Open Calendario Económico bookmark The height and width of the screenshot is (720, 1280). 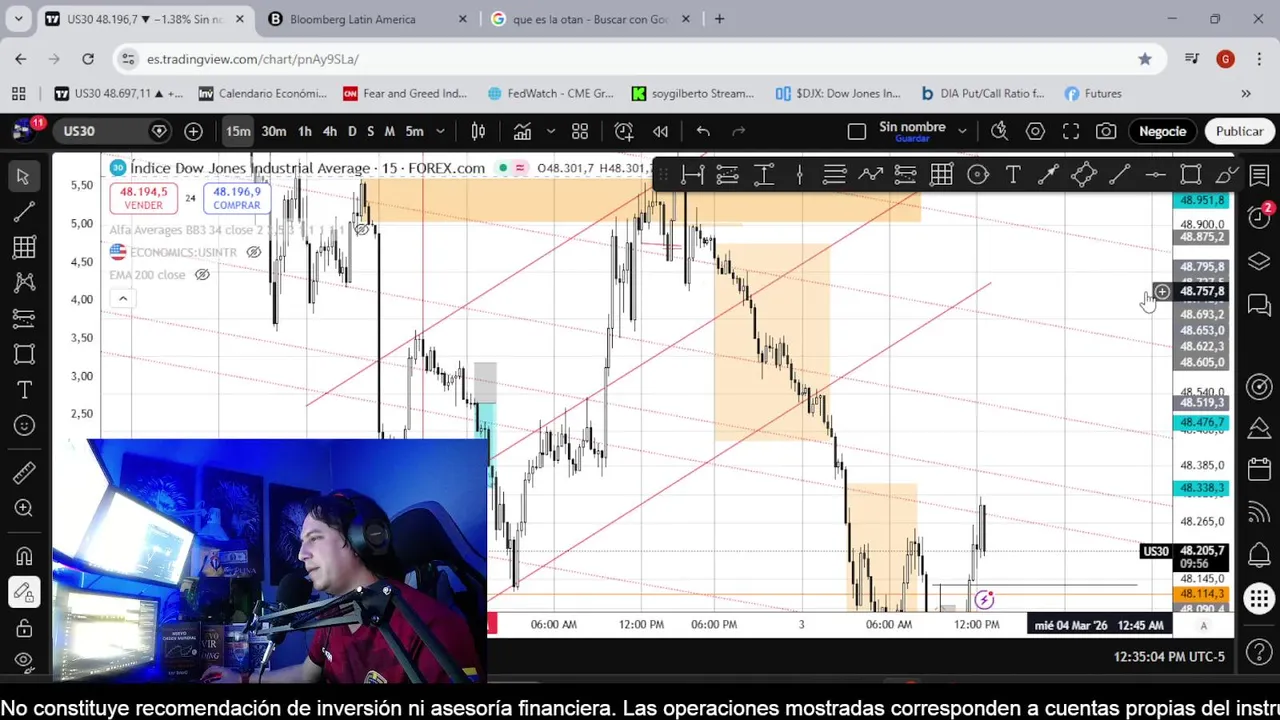click(x=262, y=93)
